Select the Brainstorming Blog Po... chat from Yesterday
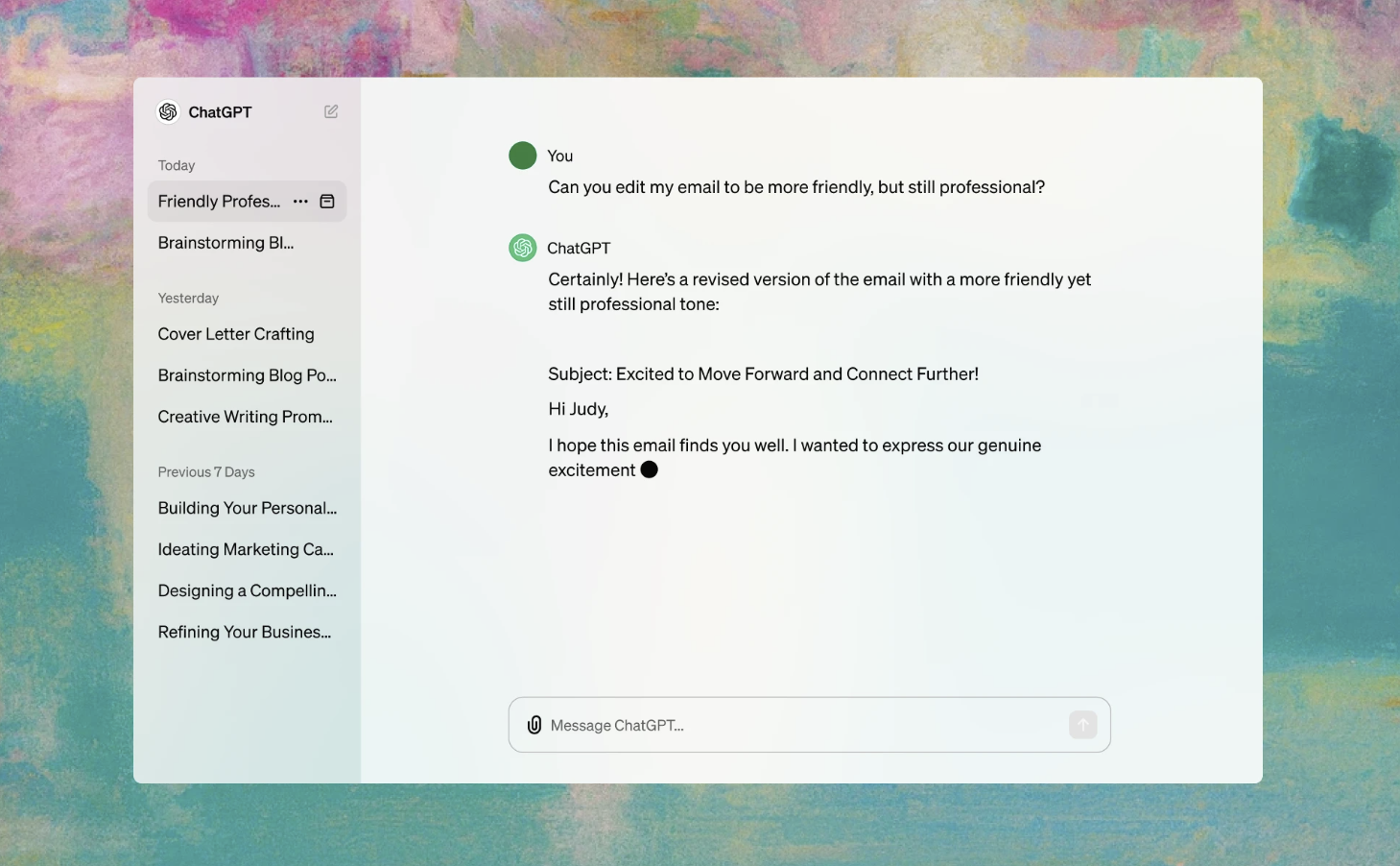 pos(247,375)
